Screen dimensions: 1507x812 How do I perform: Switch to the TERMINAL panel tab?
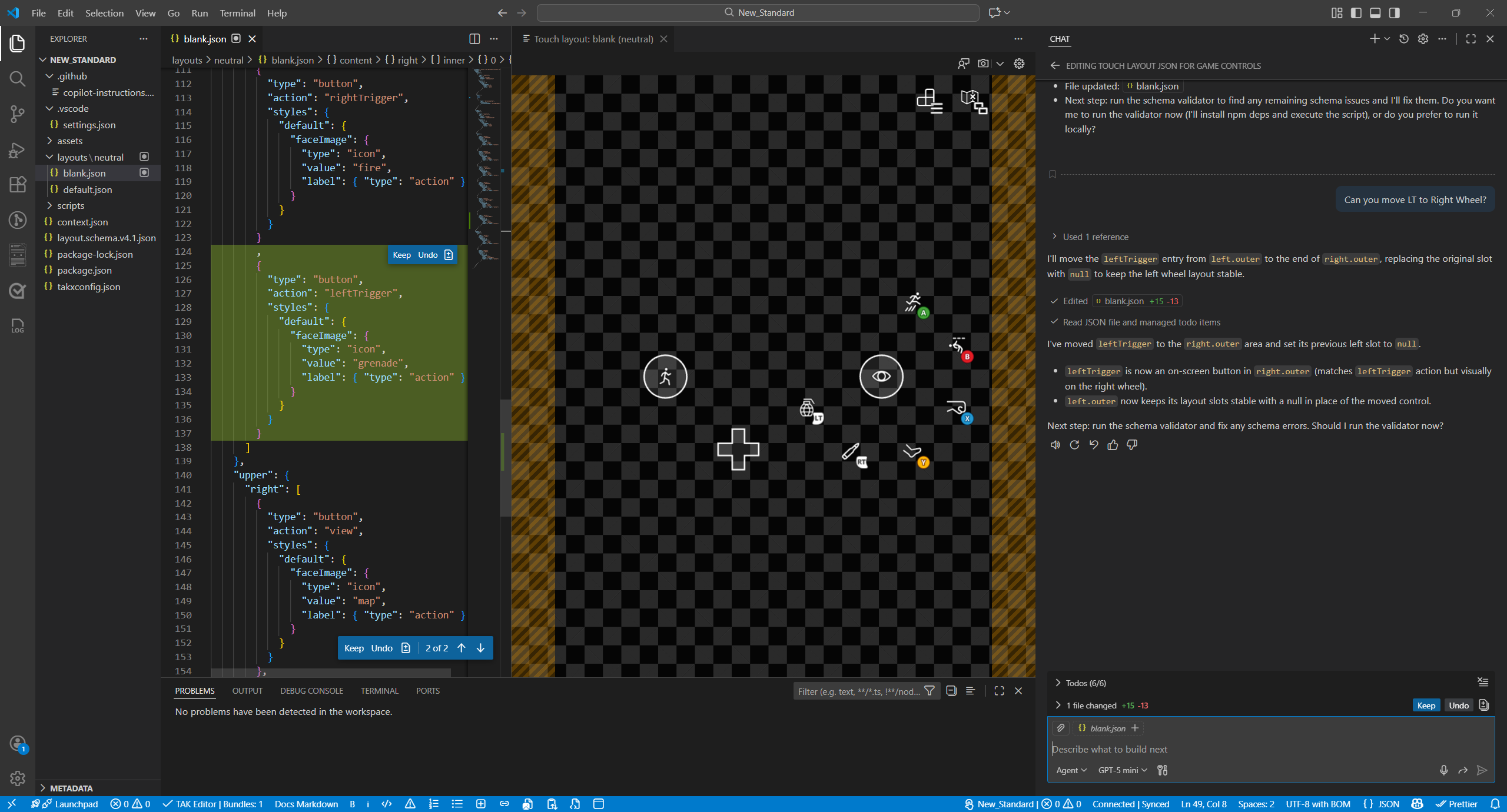click(380, 691)
